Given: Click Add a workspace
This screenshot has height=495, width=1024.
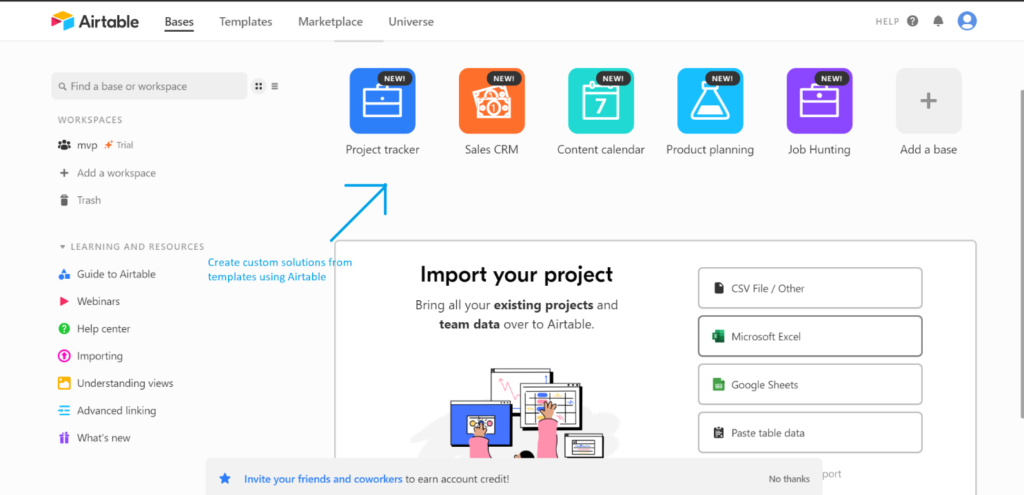Looking at the screenshot, I should (116, 173).
